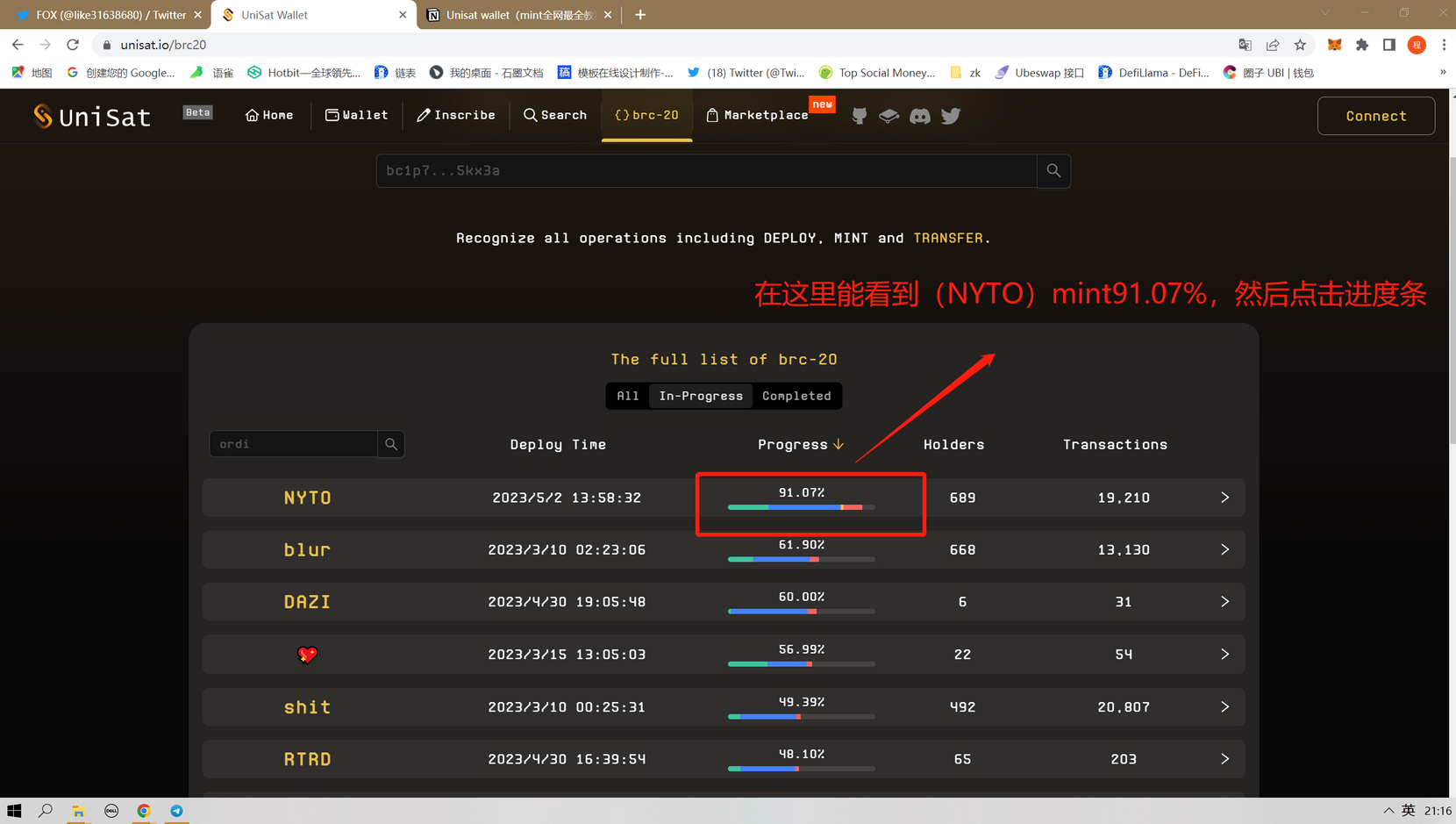Open Chrome from taskbar
The image size is (1456, 824).
(x=144, y=811)
